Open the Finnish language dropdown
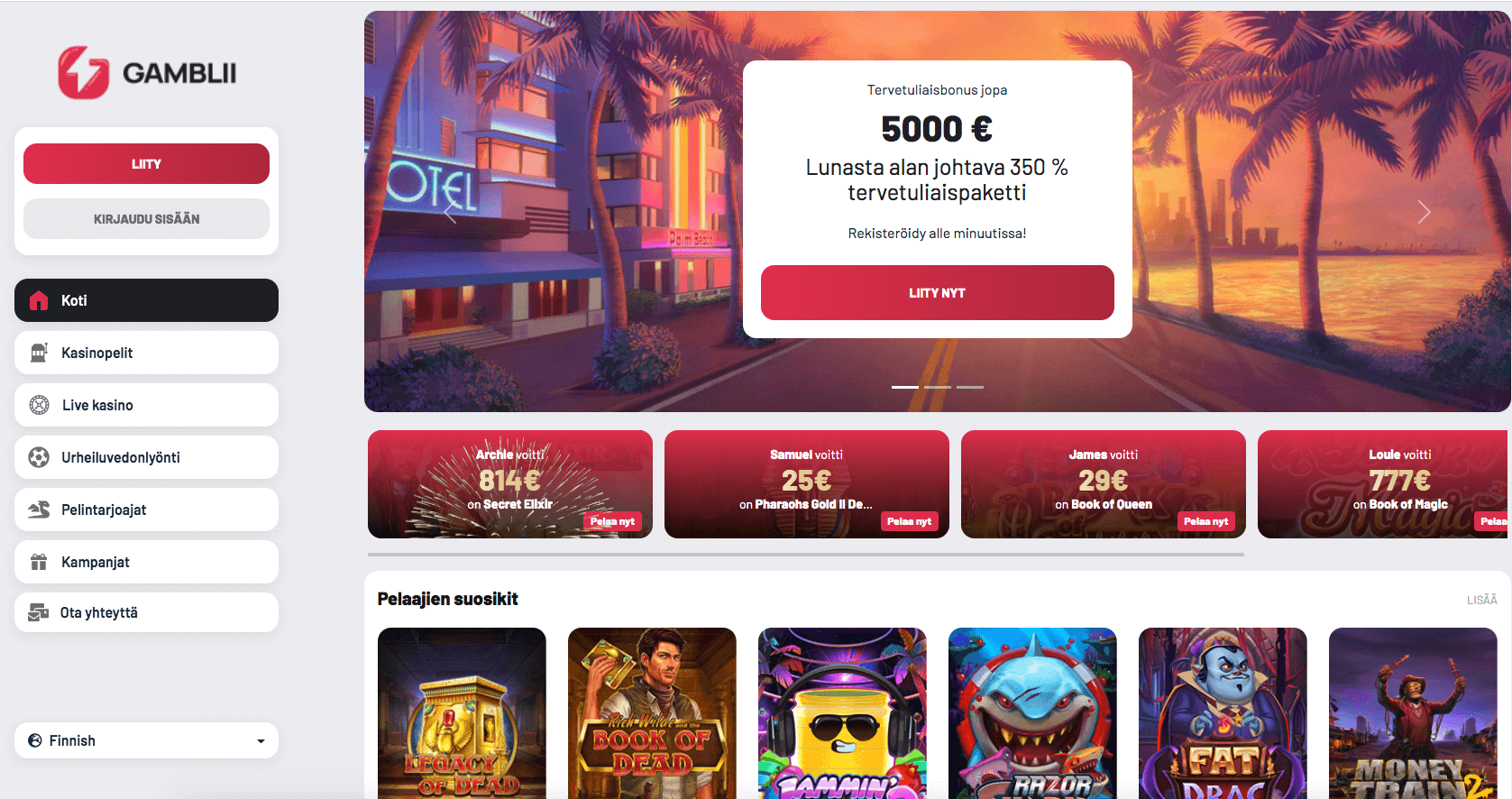1512x799 pixels. [x=146, y=740]
